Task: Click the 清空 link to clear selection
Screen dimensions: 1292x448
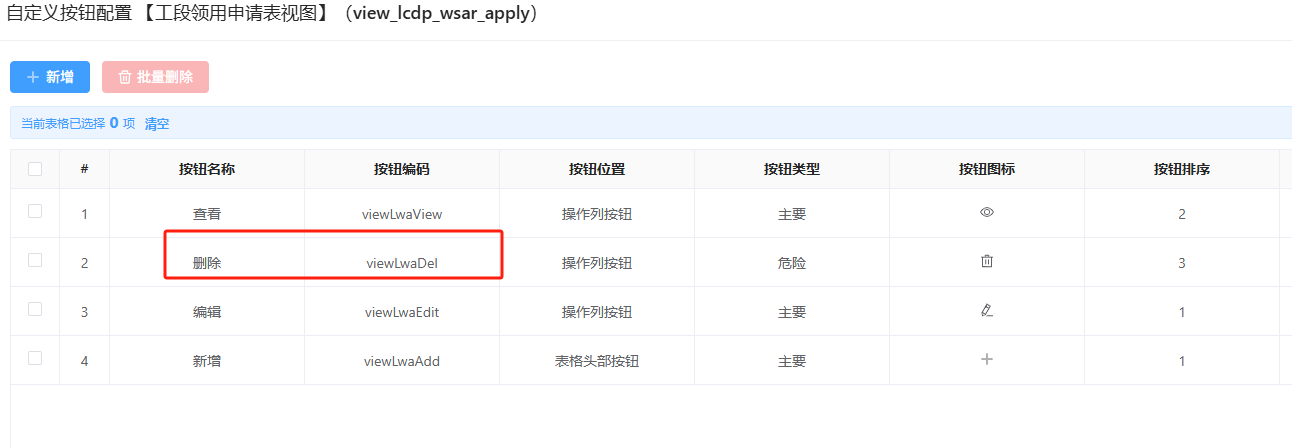Action: (157, 124)
